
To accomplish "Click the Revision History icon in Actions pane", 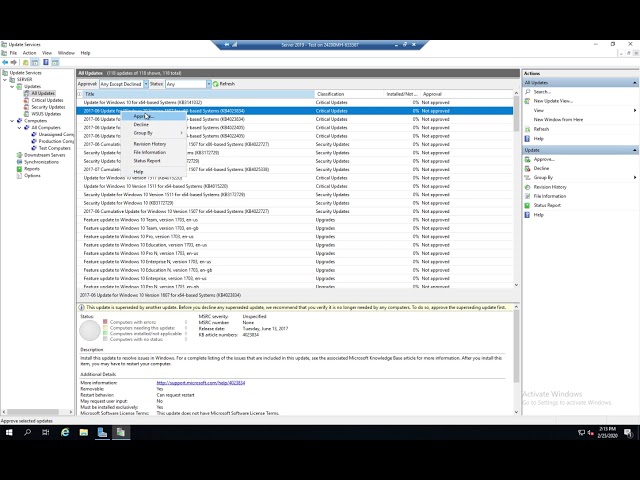I will [x=527, y=187].
